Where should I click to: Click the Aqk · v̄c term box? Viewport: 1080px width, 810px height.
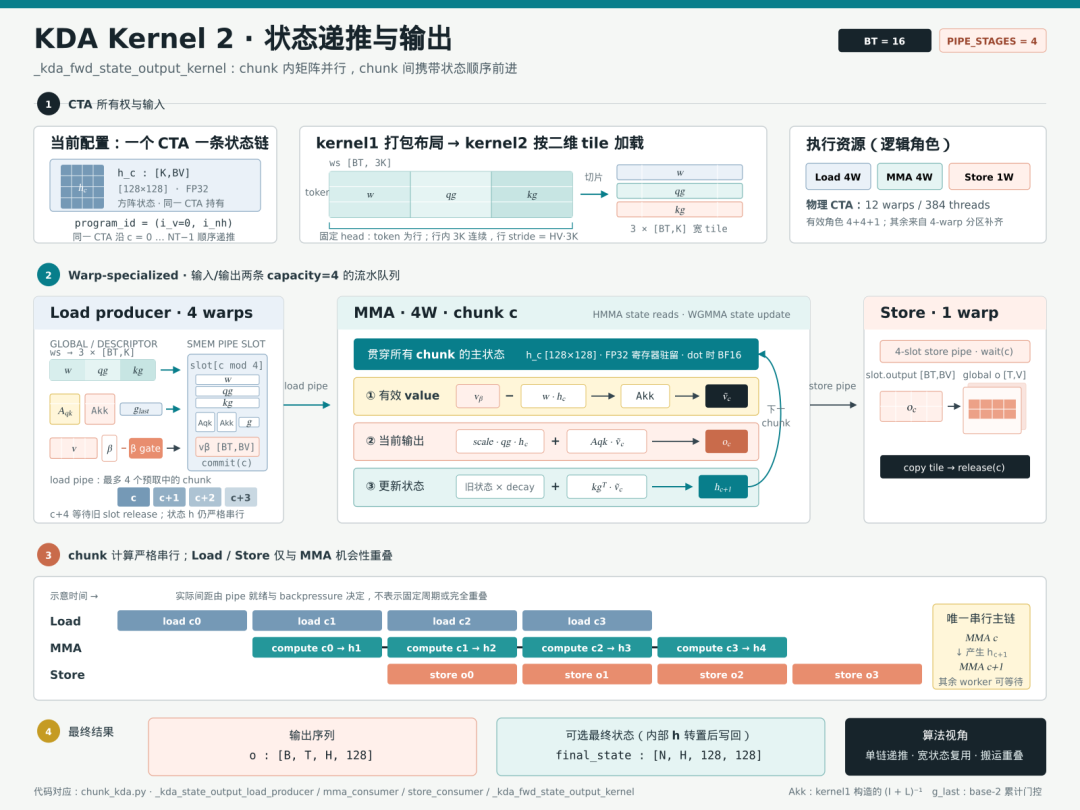(x=607, y=442)
